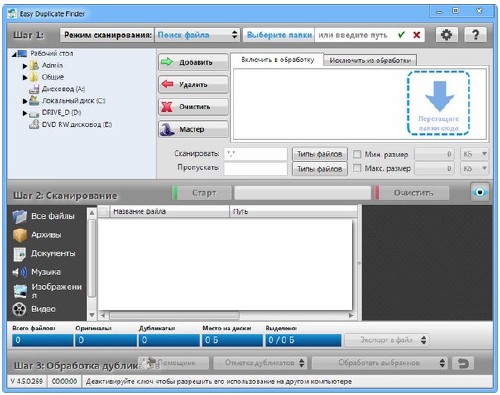Click version text V 4.5.0.269
This screenshot has width=500, height=395.
click(27, 381)
